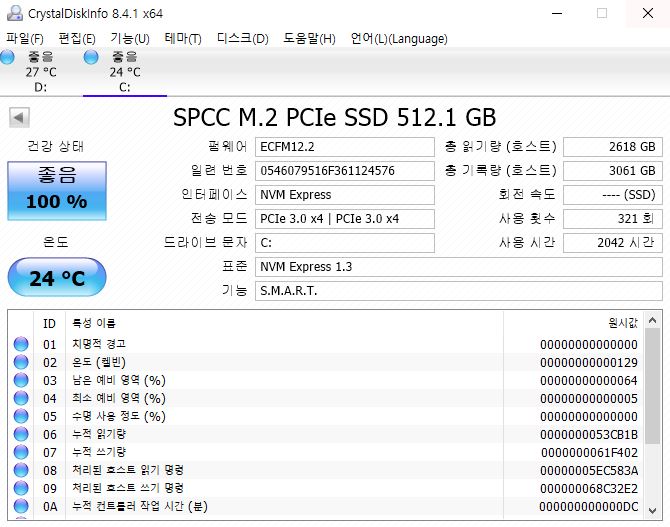Screen dimensions: 670x527
Task: Click the attribute list scroll up arrow
Action: click(x=652, y=320)
